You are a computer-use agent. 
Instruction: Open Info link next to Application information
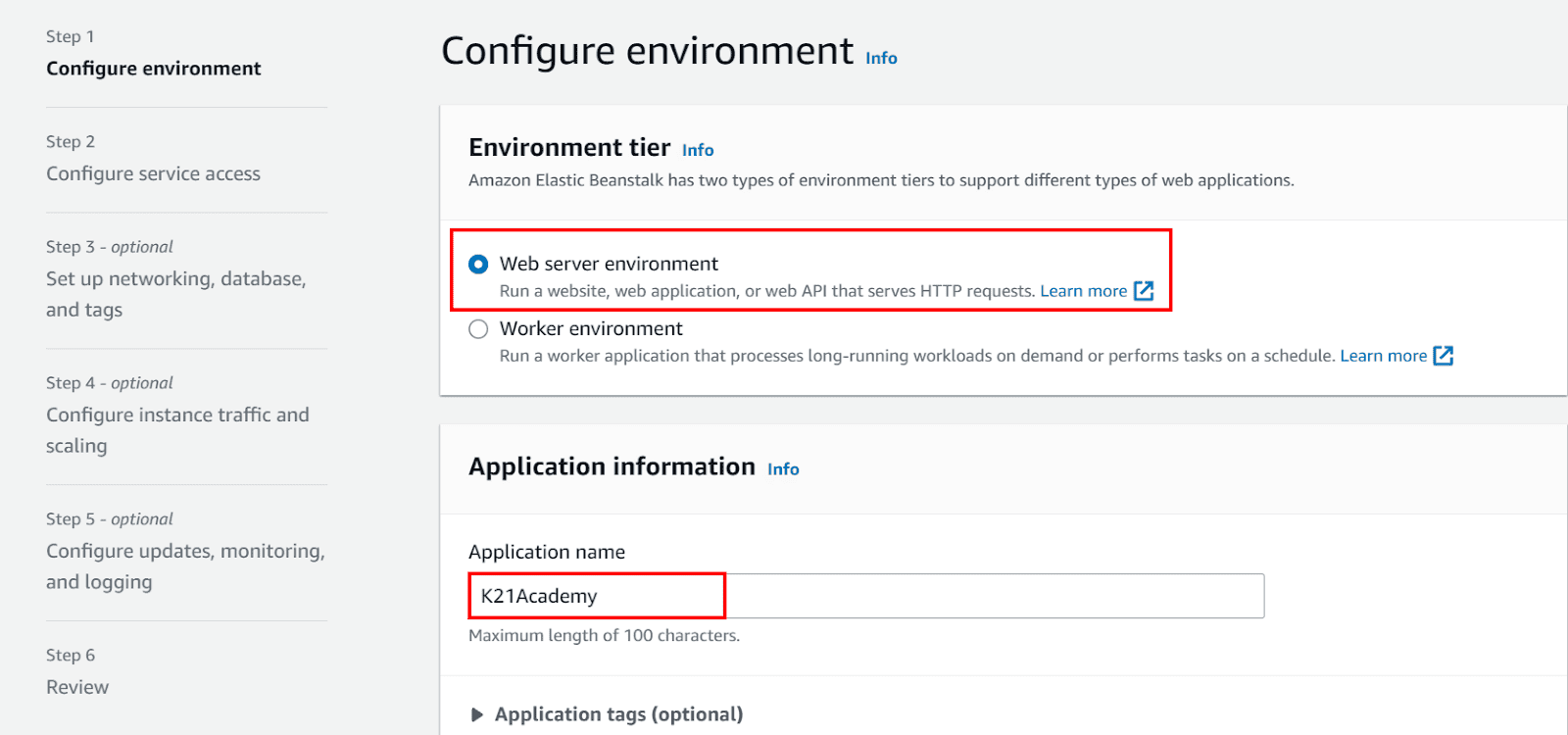[x=783, y=469]
